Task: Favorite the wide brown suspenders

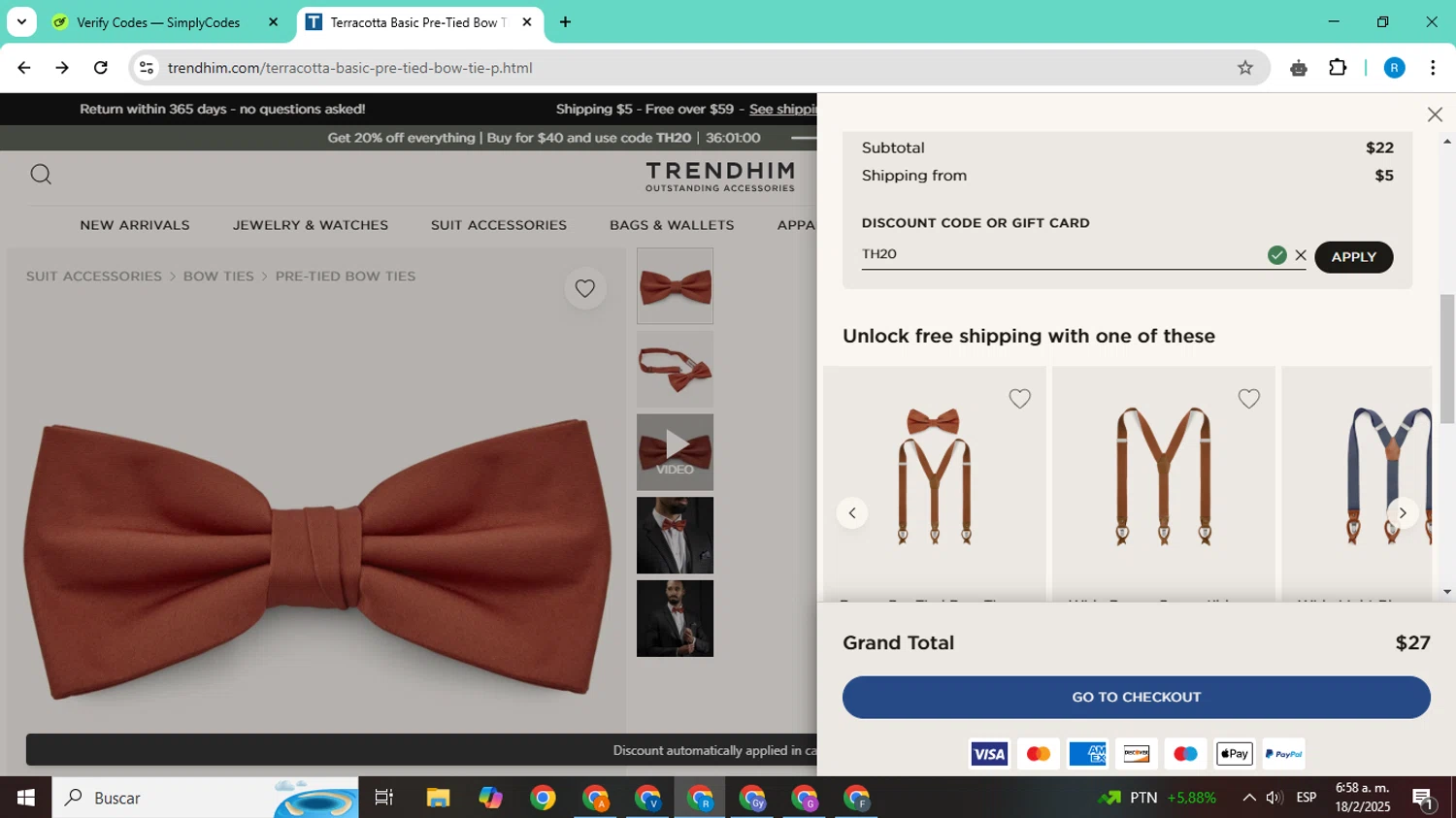Action: click(1248, 399)
